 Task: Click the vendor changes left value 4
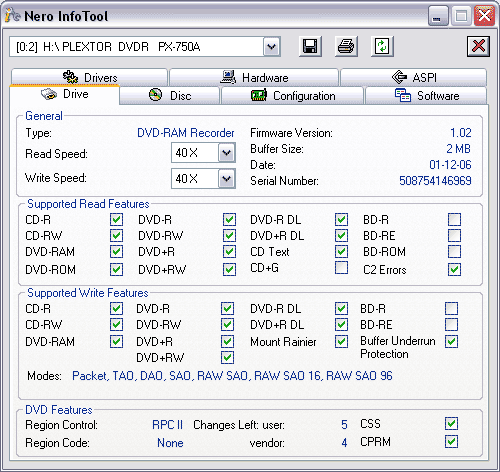click(x=344, y=443)
